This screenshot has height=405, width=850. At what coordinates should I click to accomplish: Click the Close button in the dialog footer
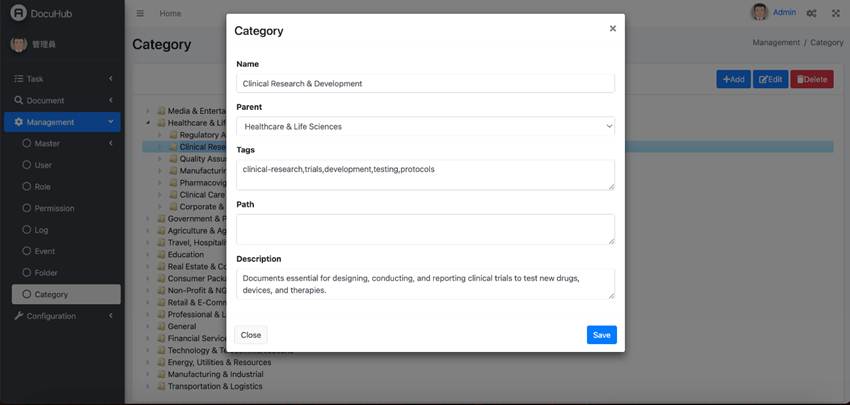[x=250, y=335]
